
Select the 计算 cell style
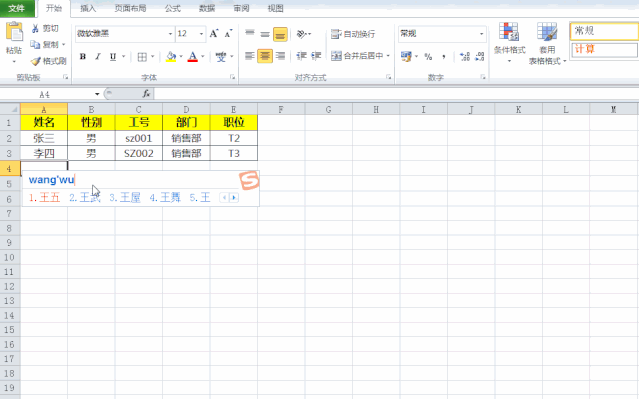coord(604,50)
